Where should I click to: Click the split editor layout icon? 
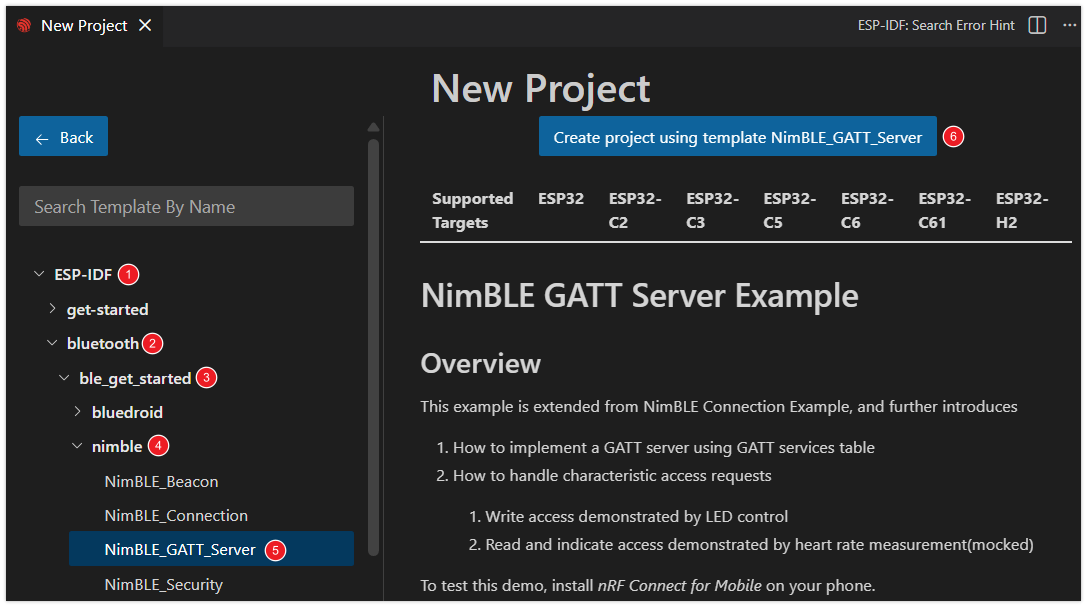click(1037, 25)
